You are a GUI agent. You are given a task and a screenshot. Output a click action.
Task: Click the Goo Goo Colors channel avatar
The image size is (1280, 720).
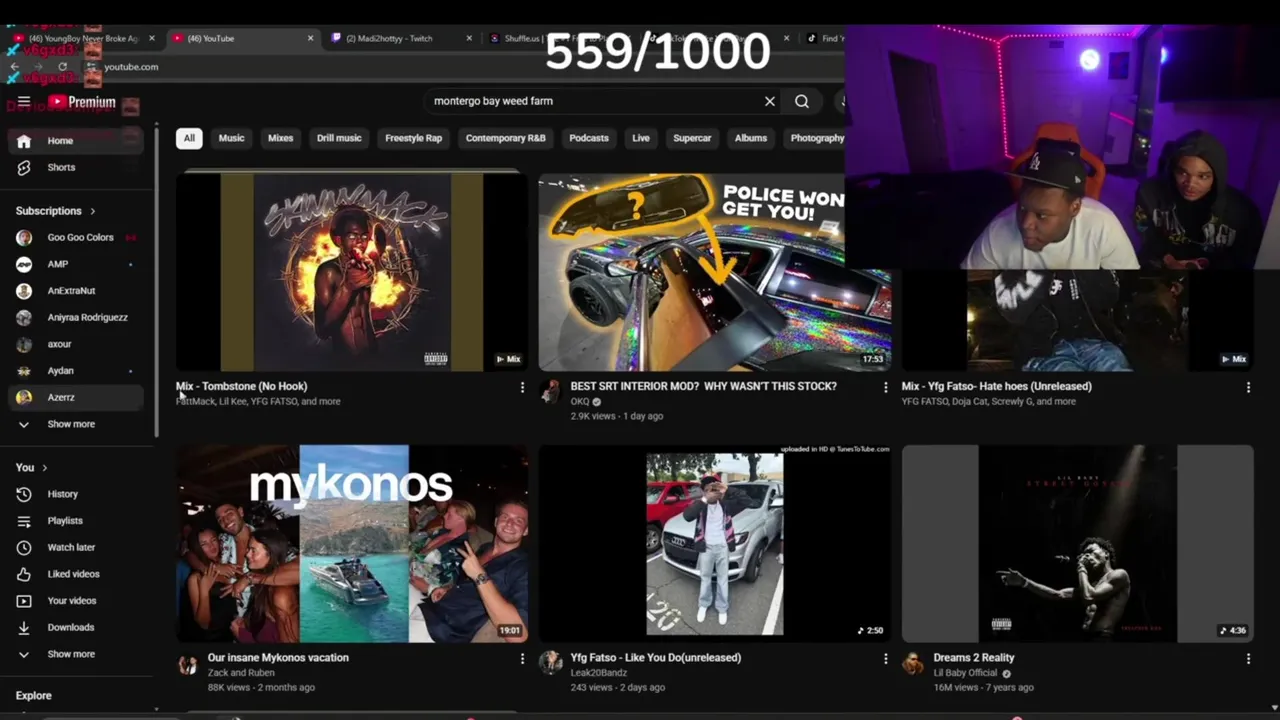pos(24,238)
